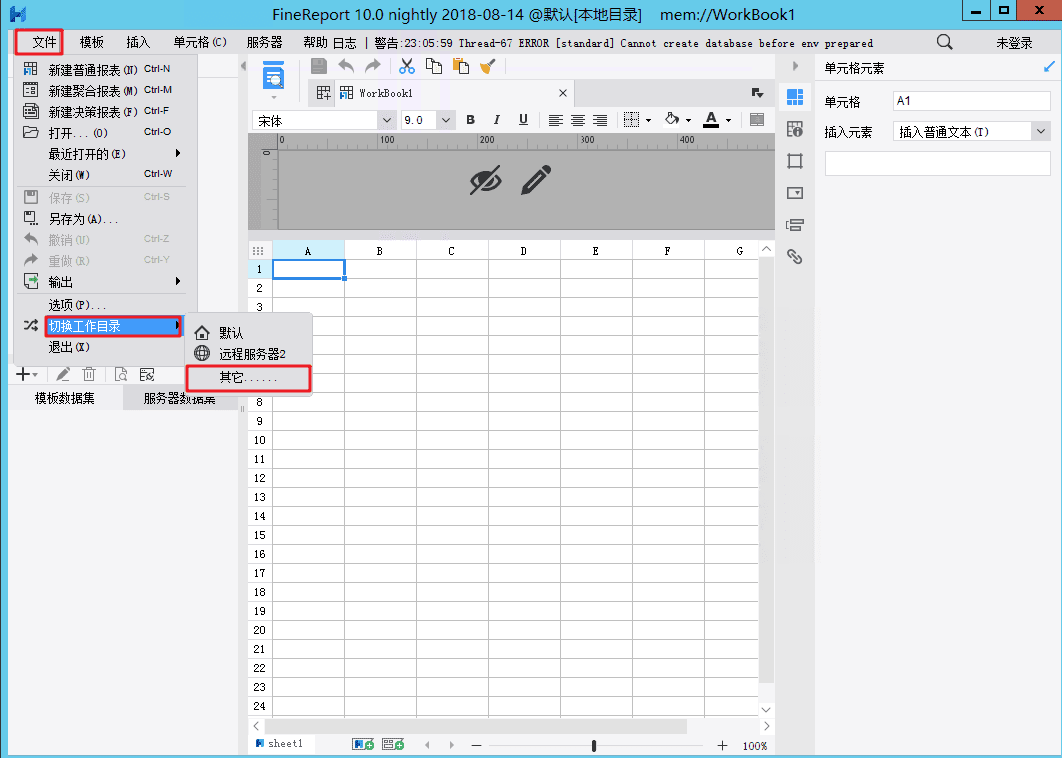Select 远程服务器2 working directory

click(249, 354)
